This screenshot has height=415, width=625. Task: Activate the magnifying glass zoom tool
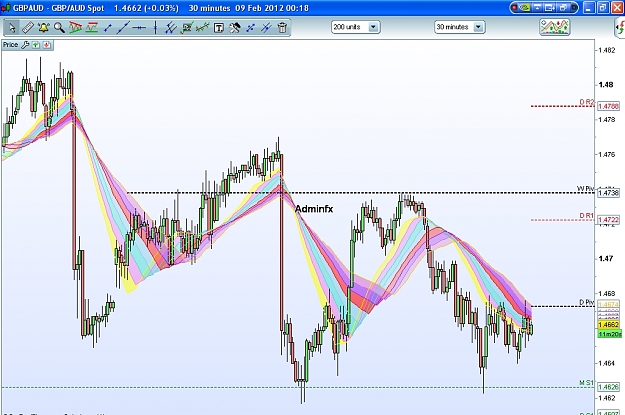pyautogui.click(x=59, y=28)
